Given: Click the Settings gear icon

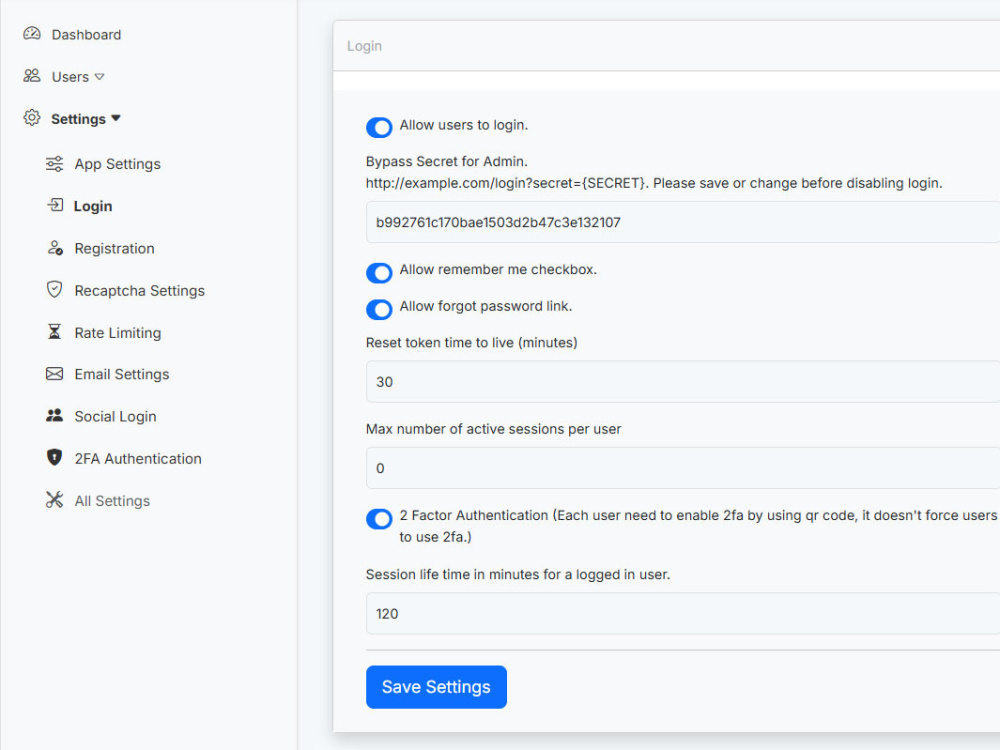Looking at the screenshot, I should point(32,118).
